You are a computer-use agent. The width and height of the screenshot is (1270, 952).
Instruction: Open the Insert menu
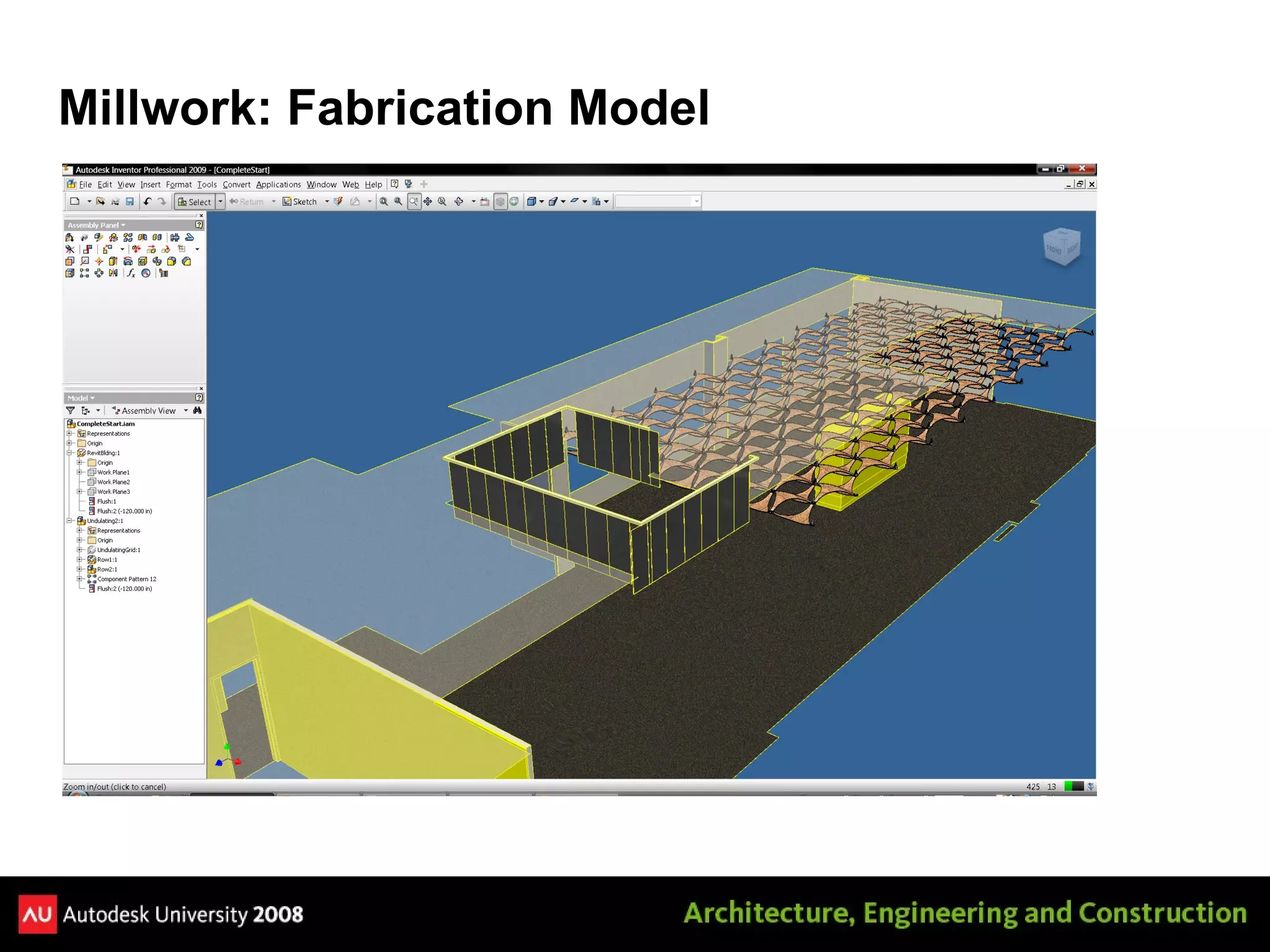point(150,185)
